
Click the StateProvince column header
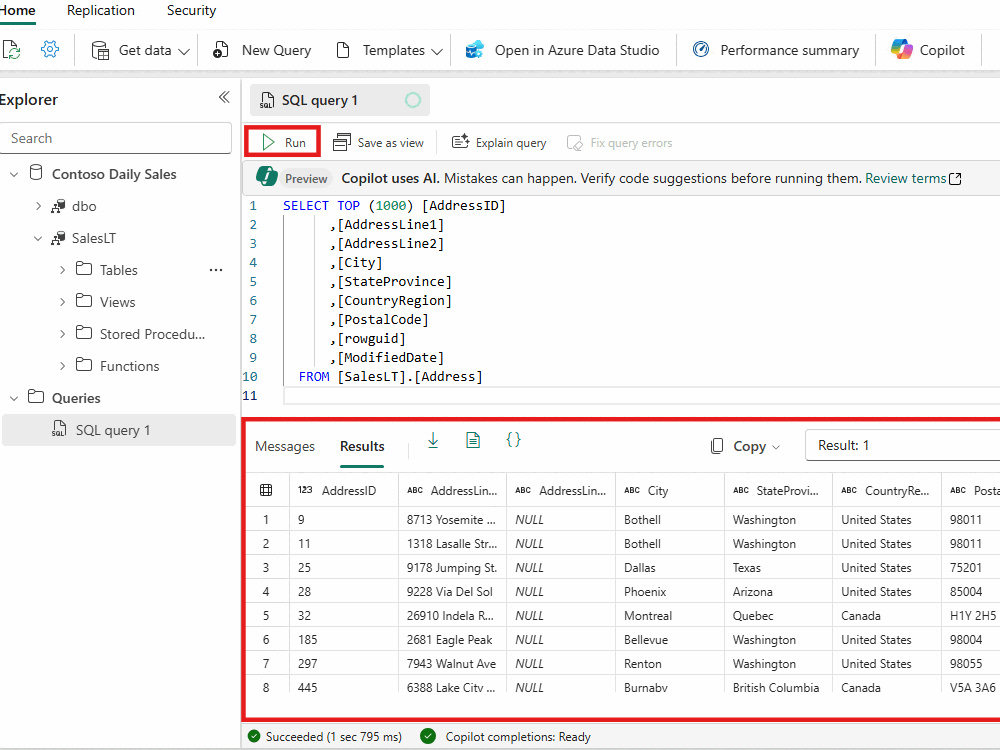point(779,490)
